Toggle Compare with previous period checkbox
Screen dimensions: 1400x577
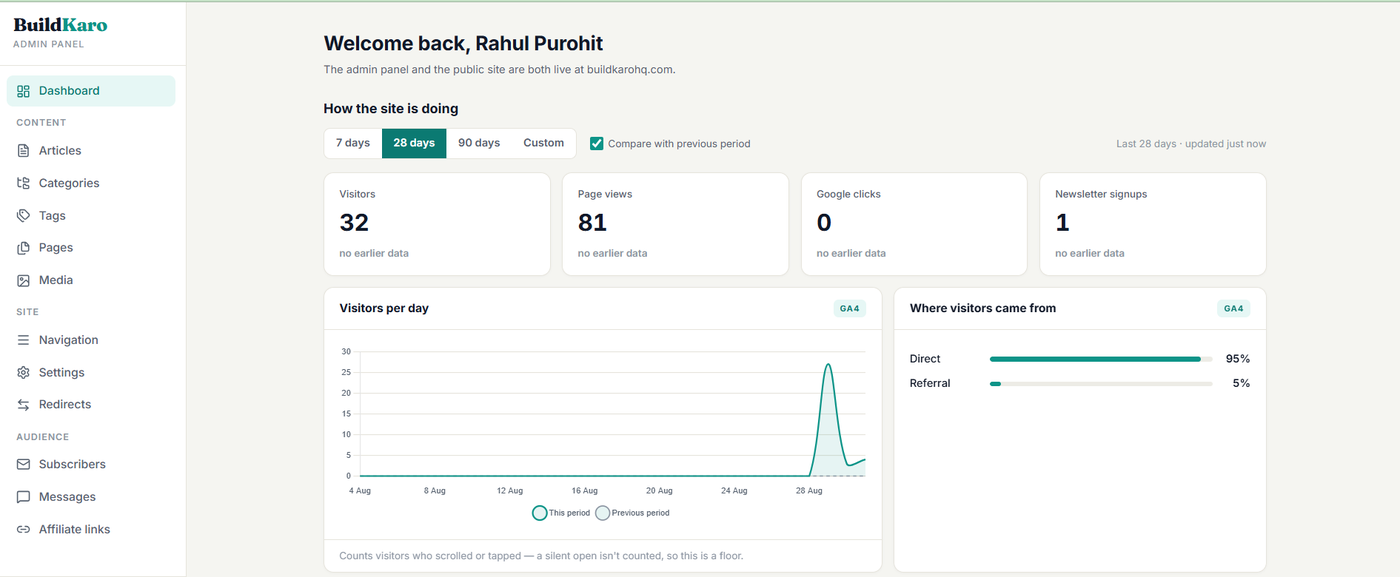pos(597,144)
